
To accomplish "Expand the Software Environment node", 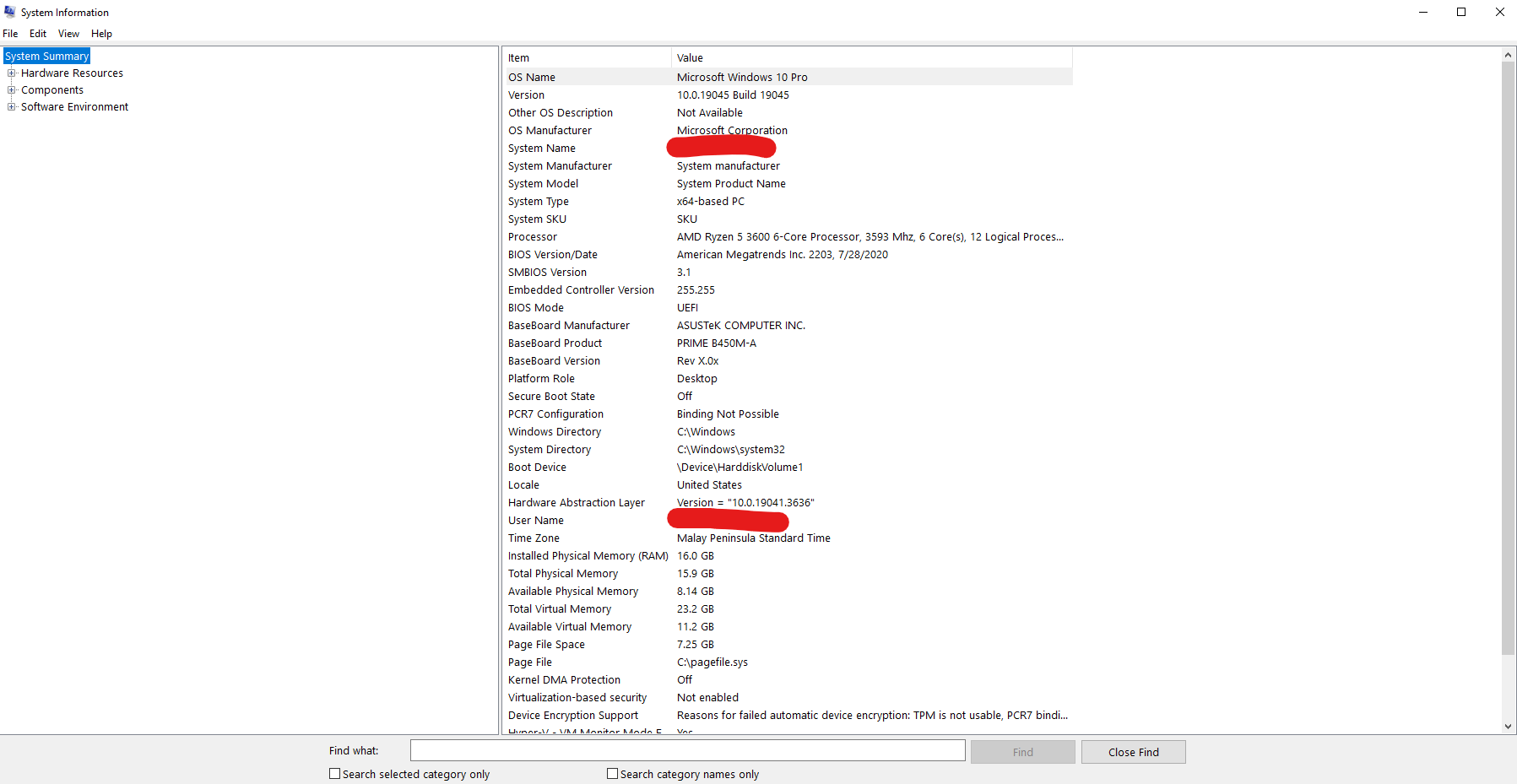I will (x=12, y=106).
